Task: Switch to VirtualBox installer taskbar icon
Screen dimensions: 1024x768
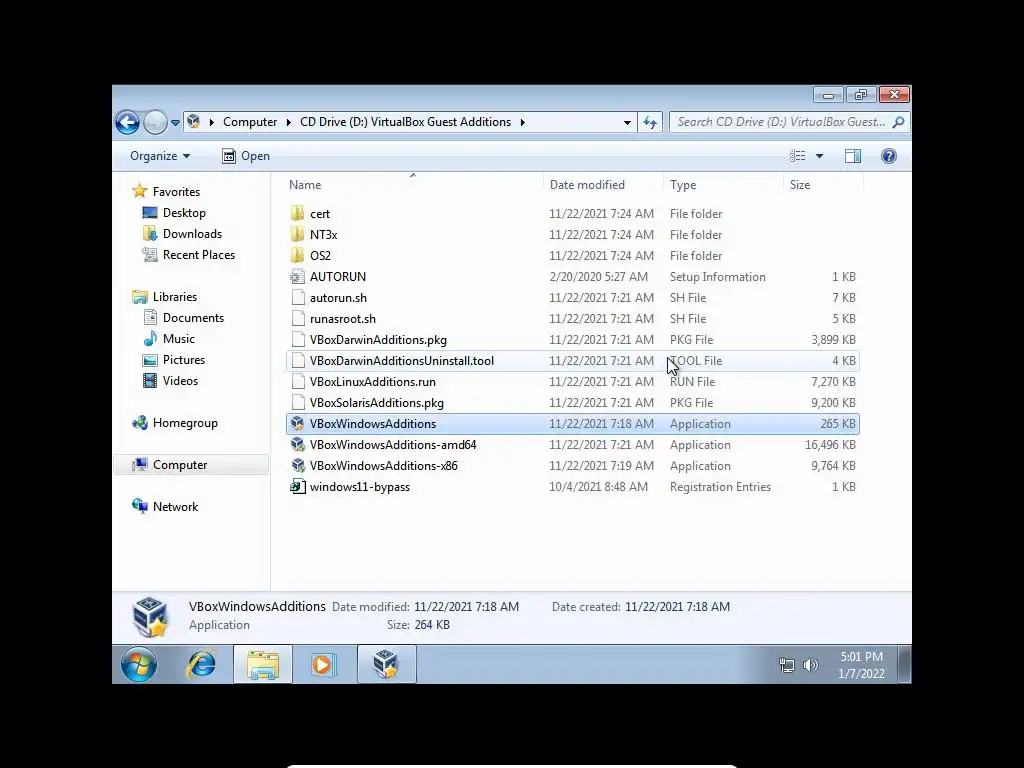Action: 386,665
